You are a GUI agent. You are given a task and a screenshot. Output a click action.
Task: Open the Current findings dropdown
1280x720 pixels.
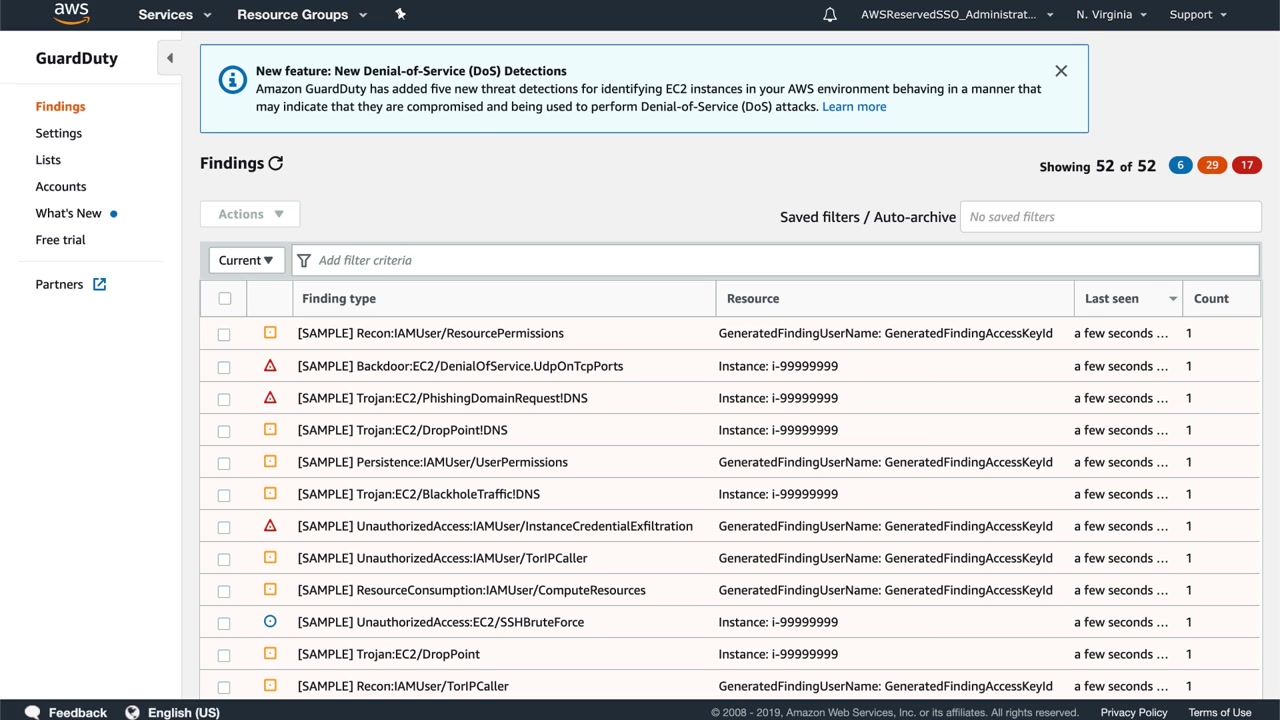(246, 260)
